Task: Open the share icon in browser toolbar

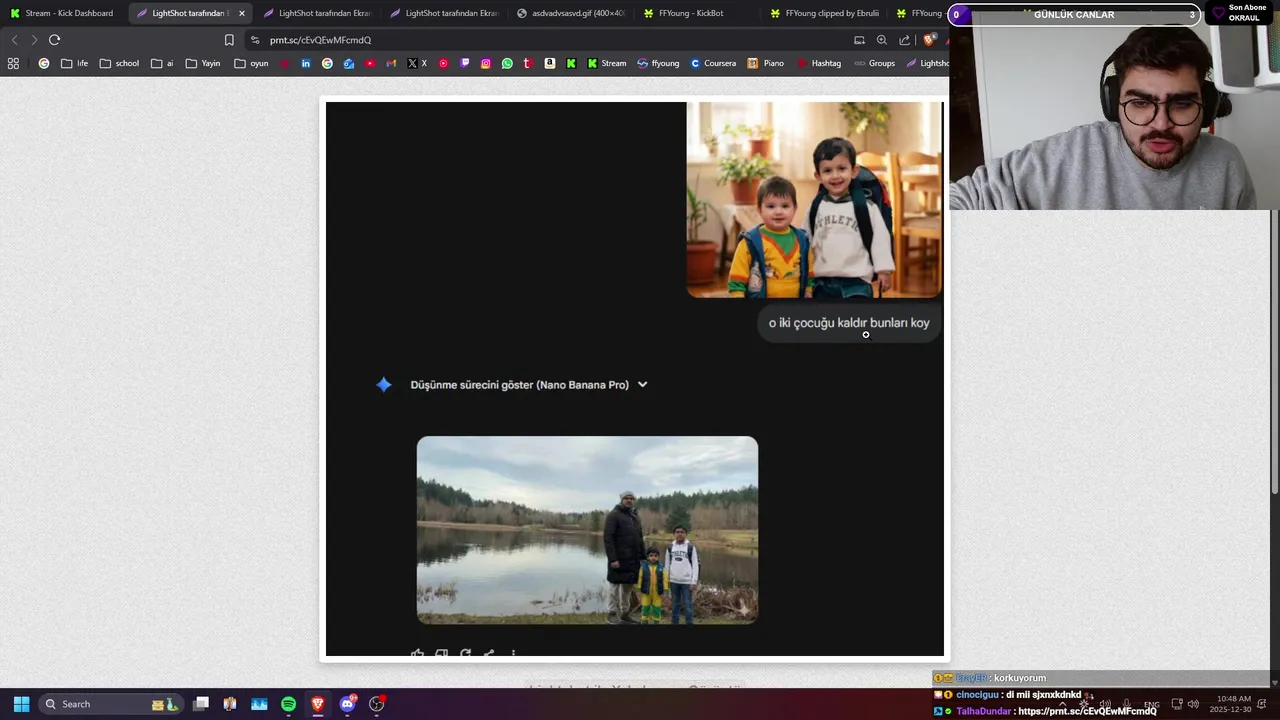Action: 904,40
